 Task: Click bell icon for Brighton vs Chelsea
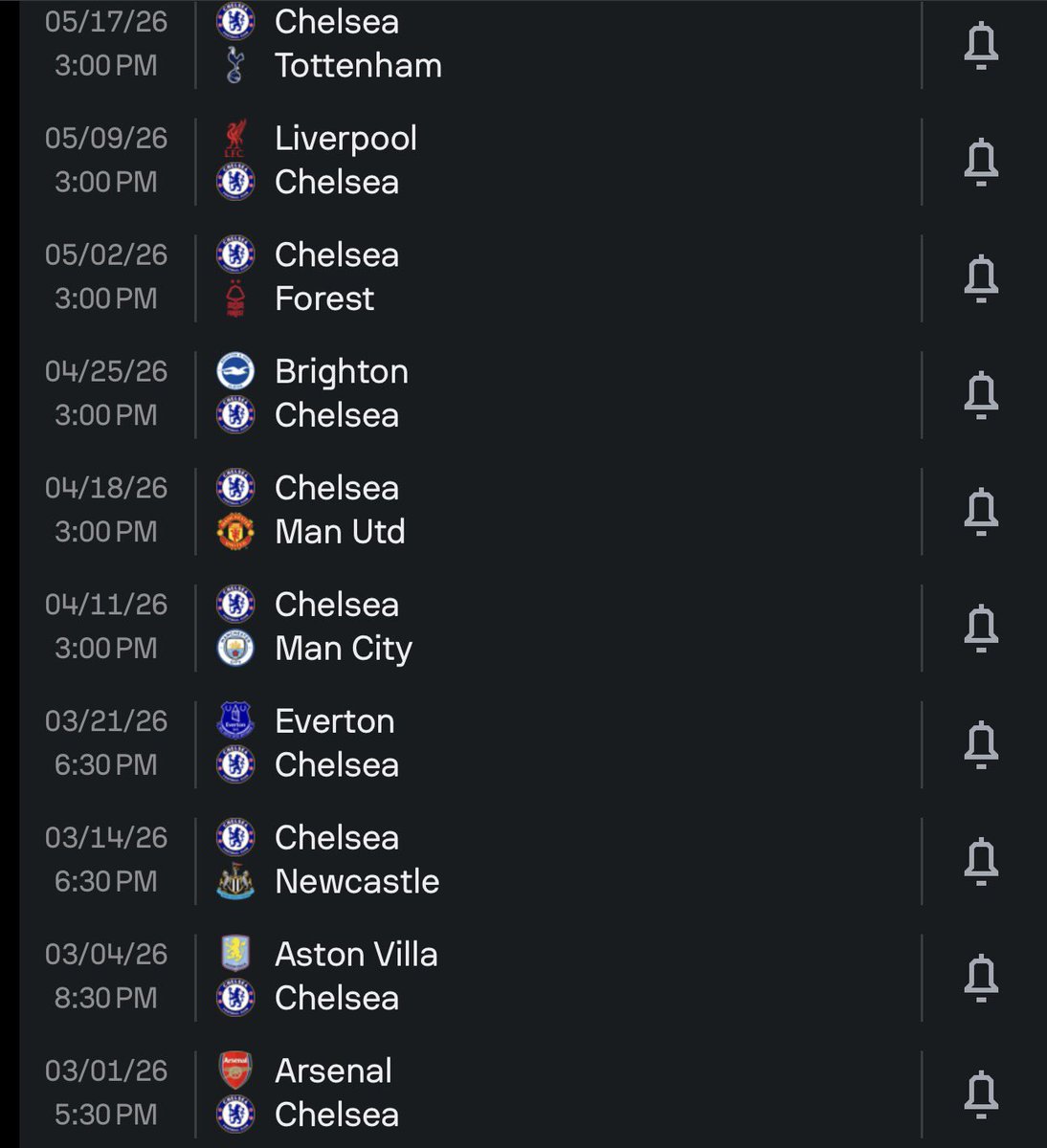coord(981,395)
